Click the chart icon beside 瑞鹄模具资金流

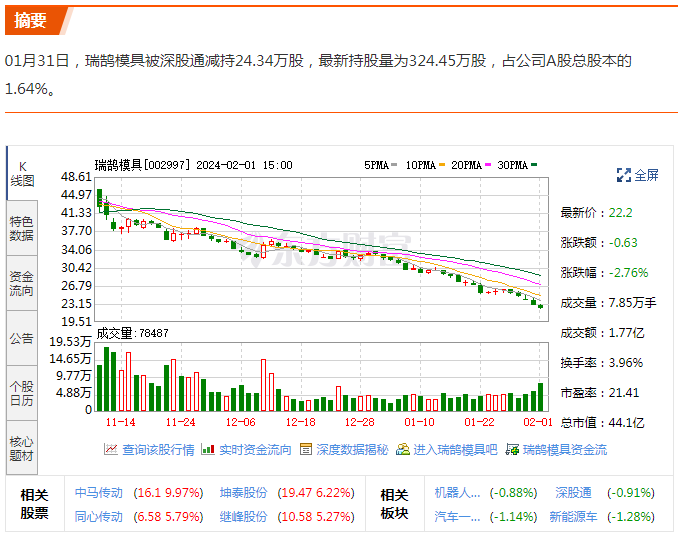(x=512, y=449)
